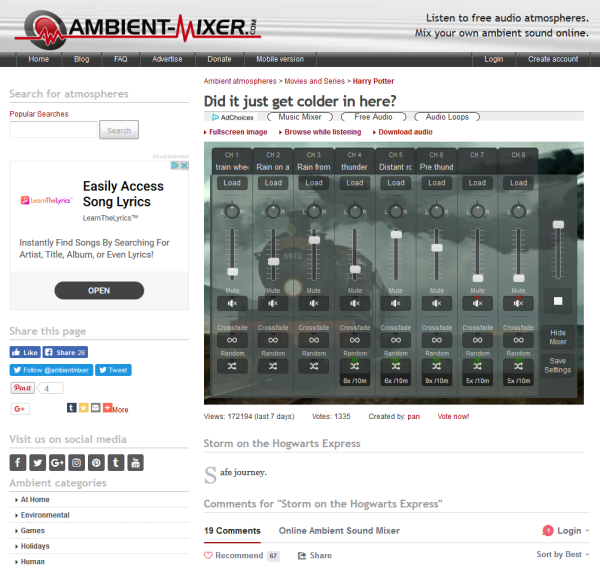Disable random shuffle on CH 4
The width and height of the screenshot is (600, 566).
click(355, 366)
